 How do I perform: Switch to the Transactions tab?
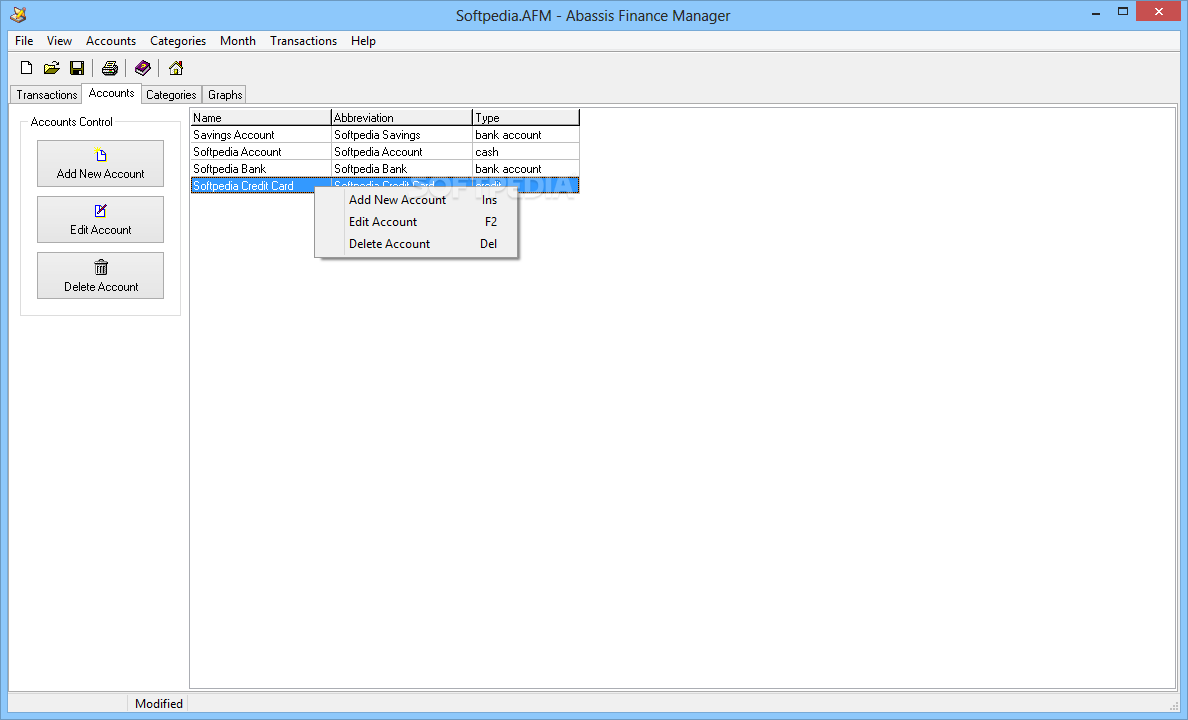(46, 95)
